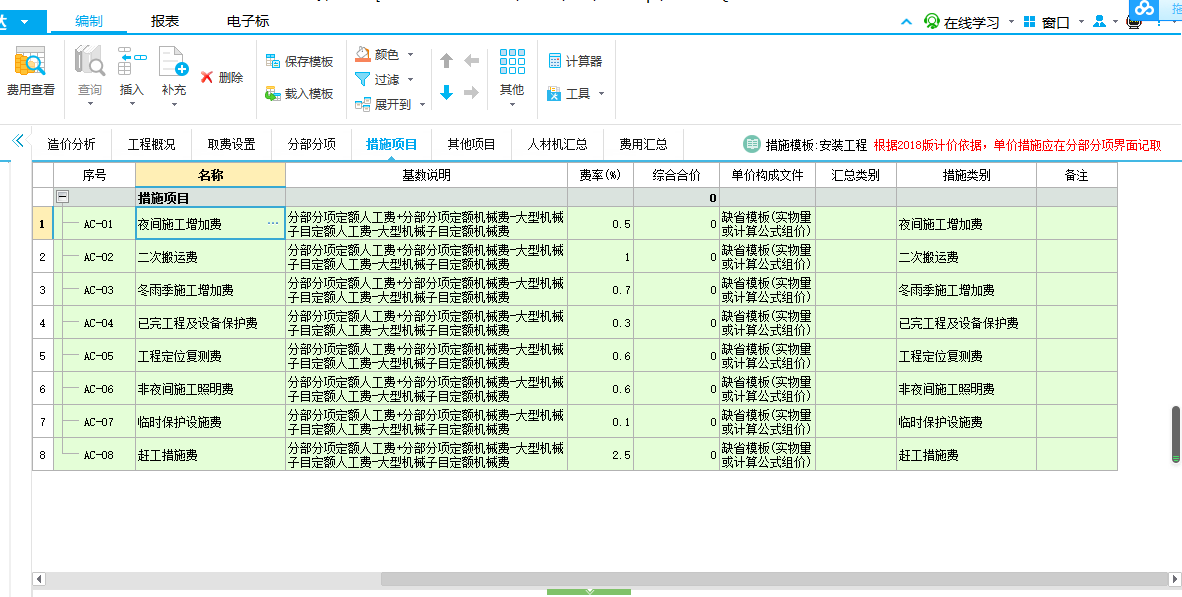
Task: Click the vertical scrollbar thumb
Action: (x=1175, y=434)
